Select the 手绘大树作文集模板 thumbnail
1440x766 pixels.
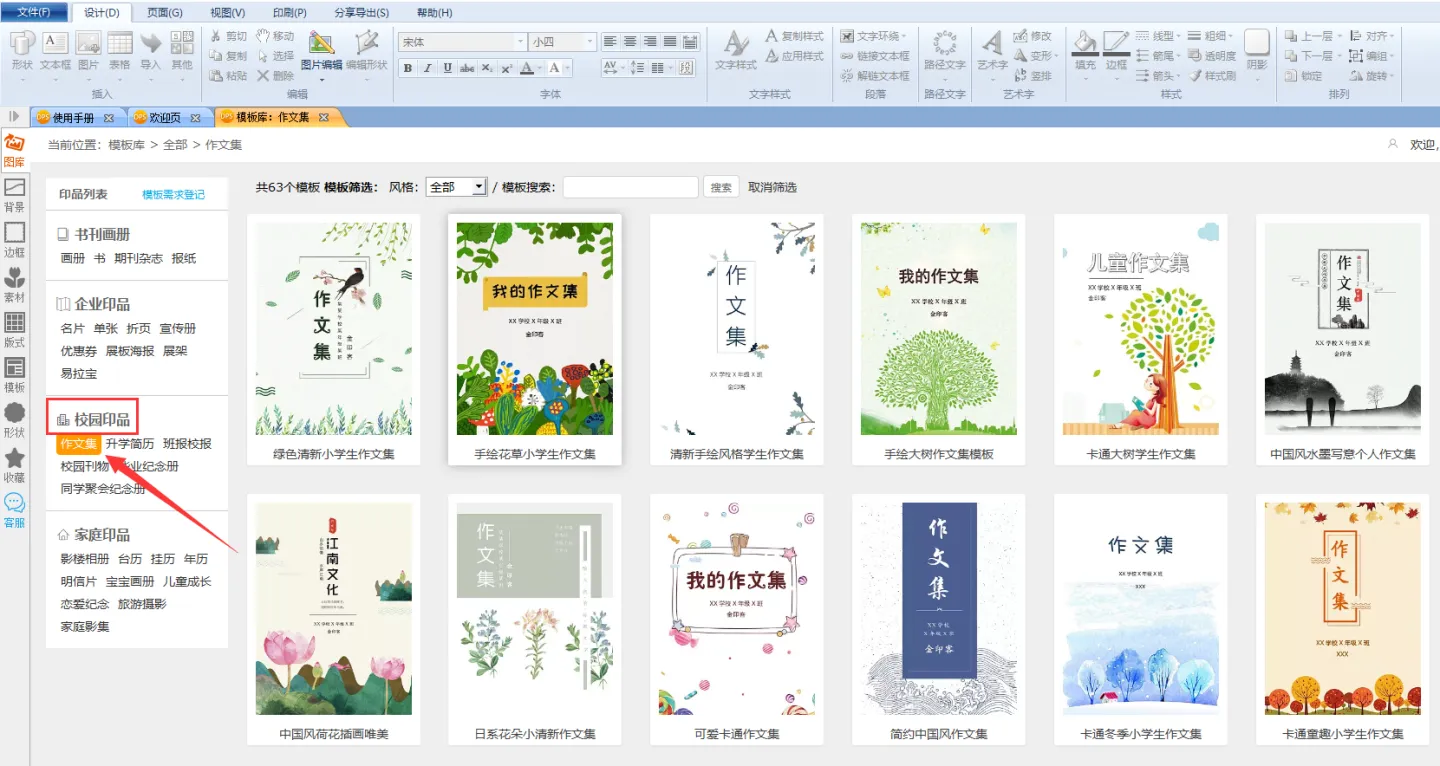938,329
